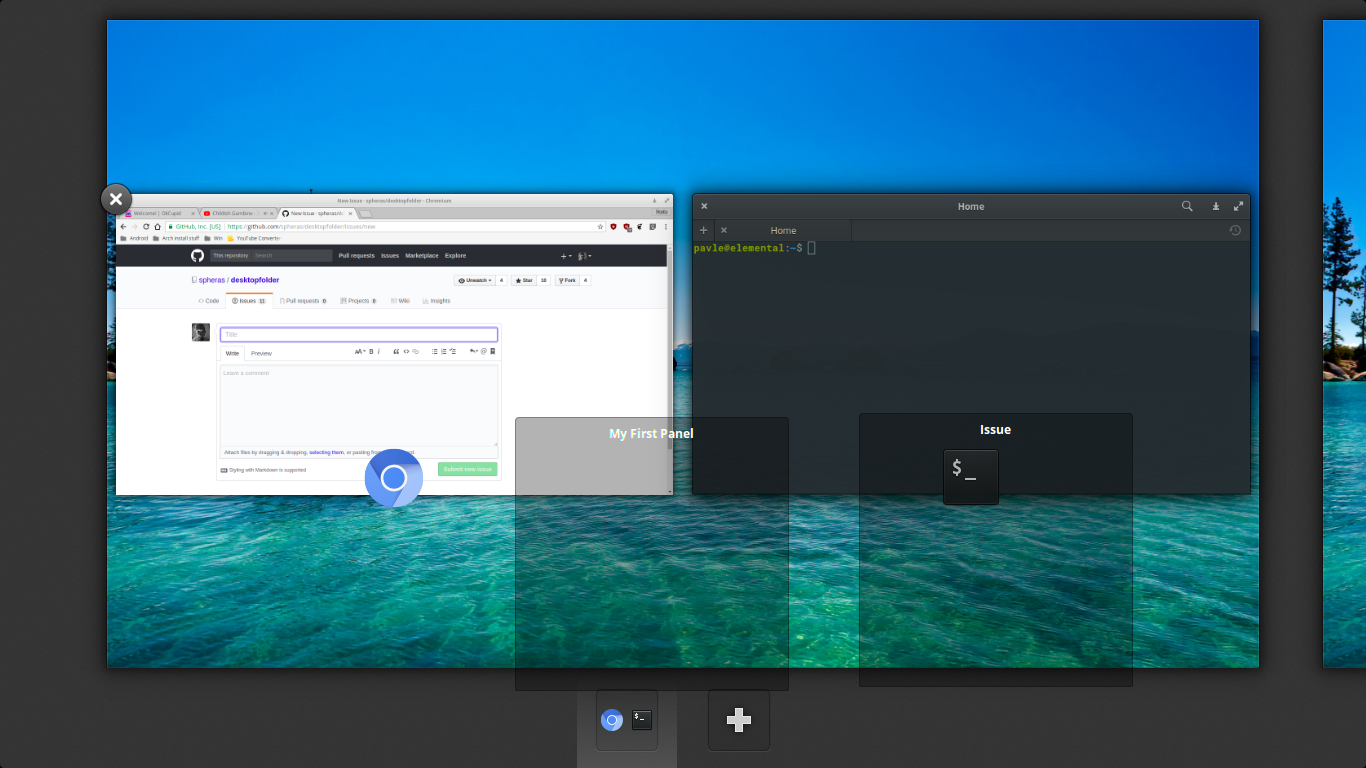Image resolution: width=1366 pixels, height=768 pixels.
Task: Open the desktopfolder repository link
Action: [x=255, y=281]
